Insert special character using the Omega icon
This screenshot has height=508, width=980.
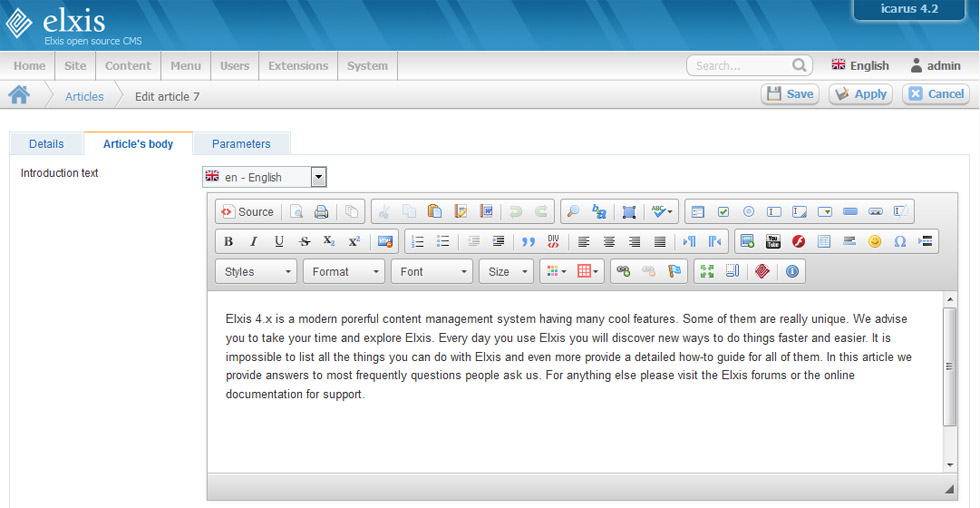click(900, 242)
